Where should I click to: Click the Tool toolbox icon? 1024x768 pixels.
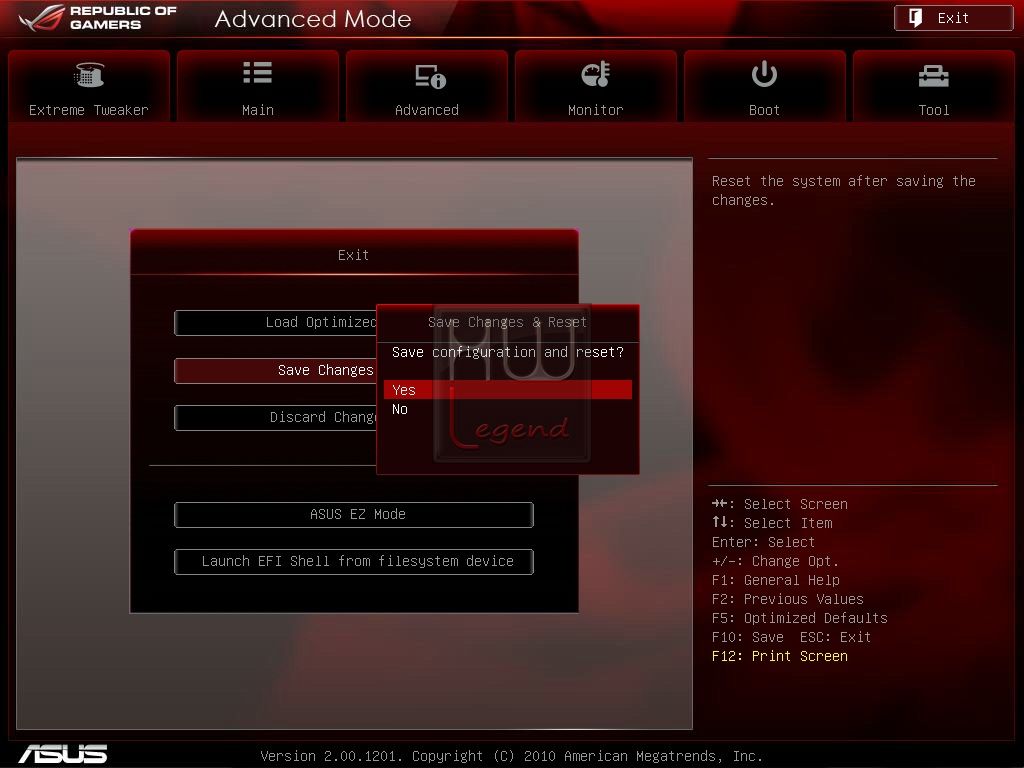(x=933, y=76)
